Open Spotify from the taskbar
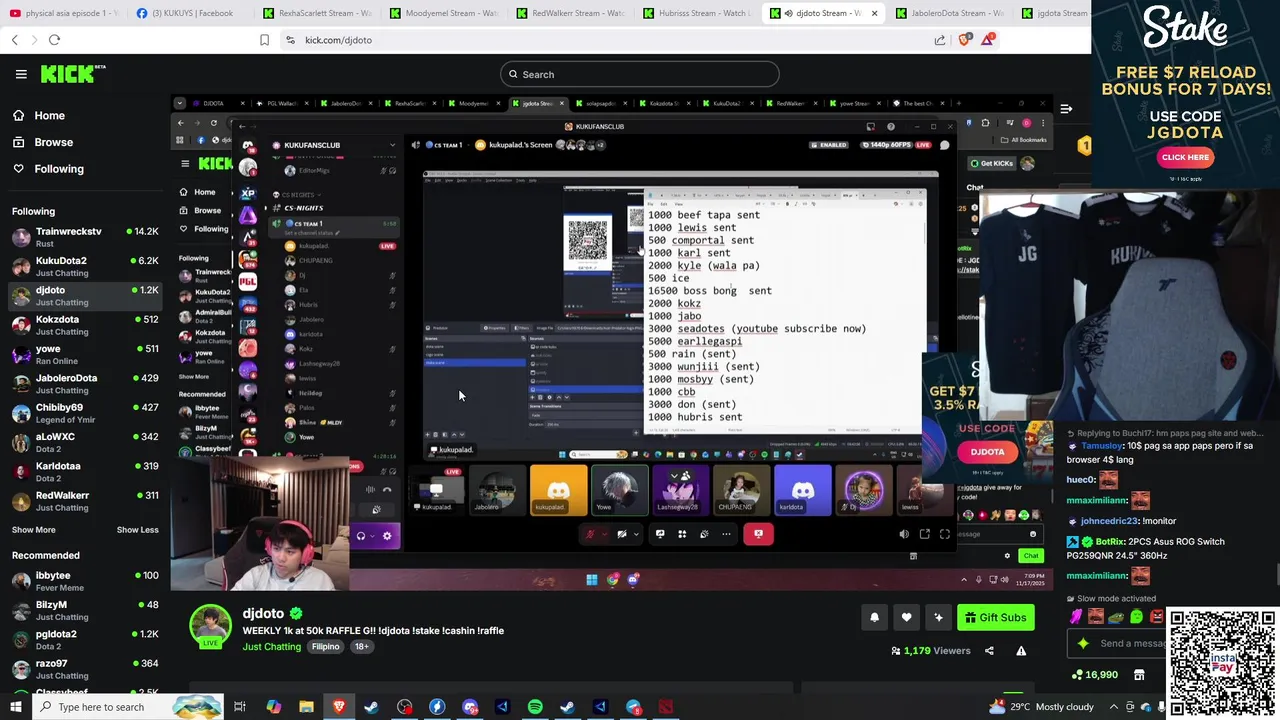1280x720 pixels. click(x=535, y=707)
